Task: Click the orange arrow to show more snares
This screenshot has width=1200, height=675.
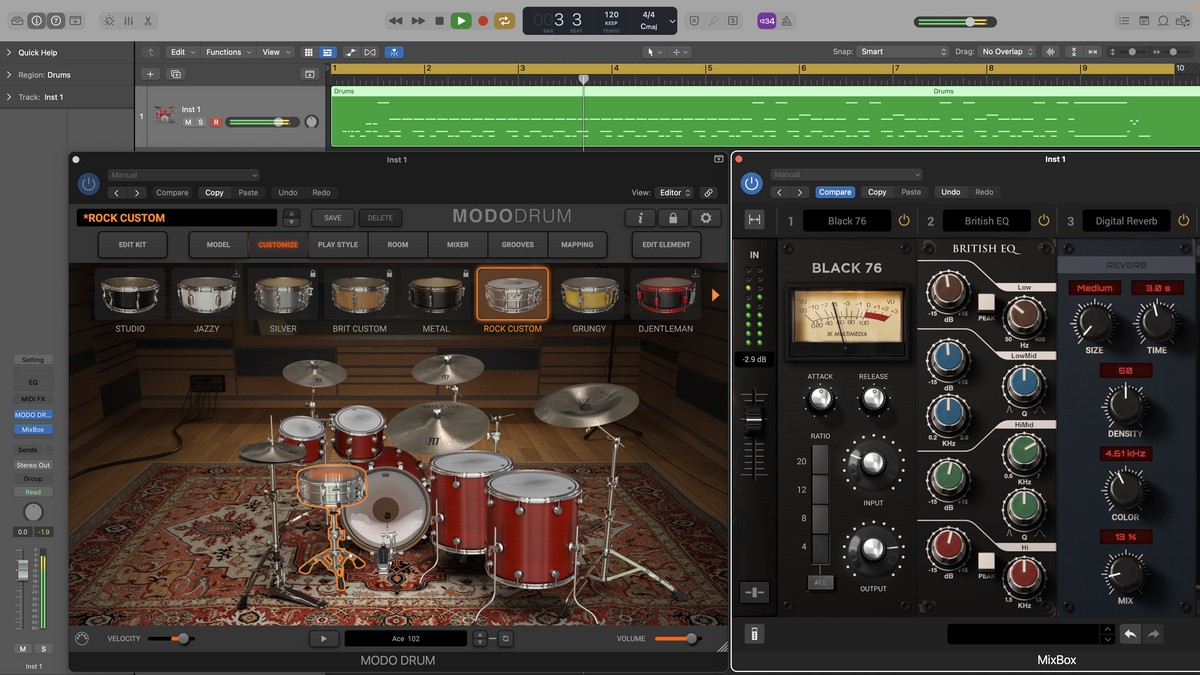Action: [x=715, y=295]
